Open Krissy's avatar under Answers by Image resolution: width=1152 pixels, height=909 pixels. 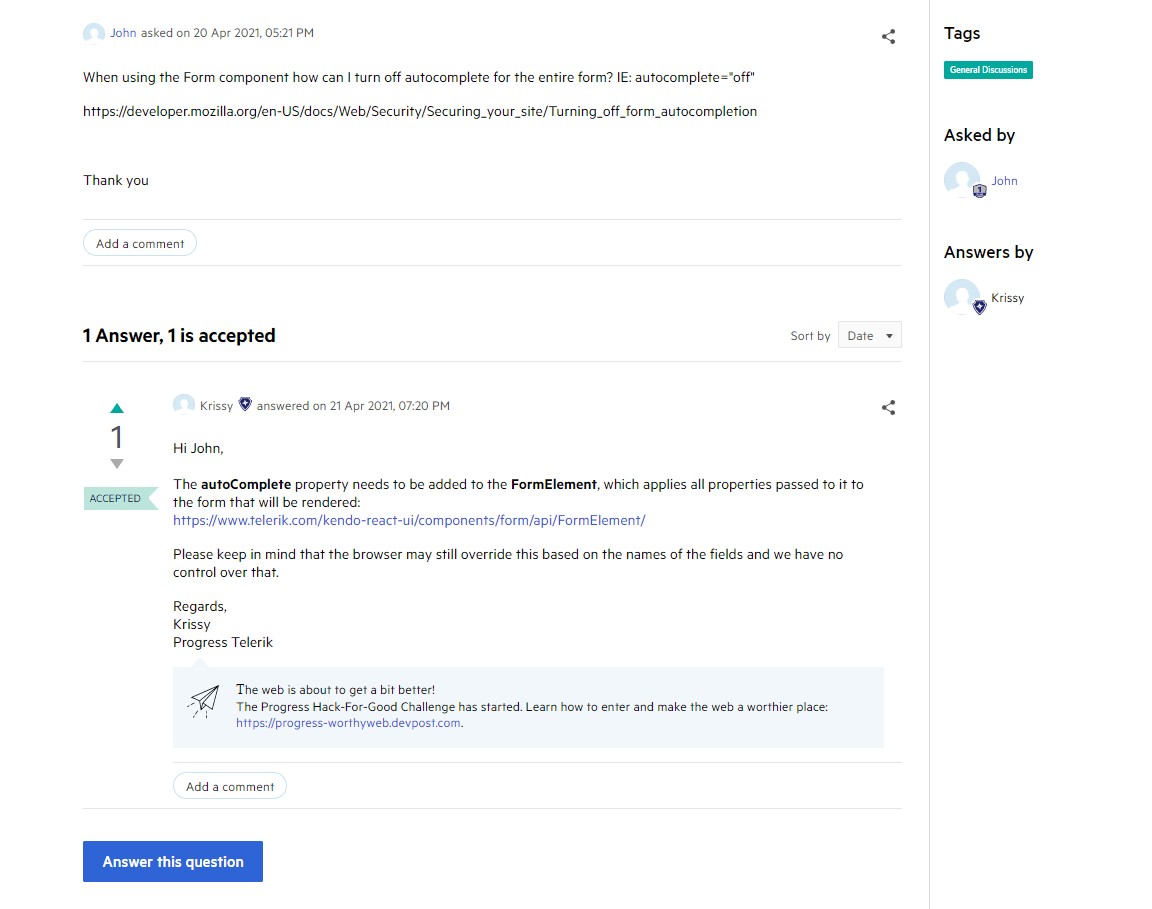tap(962, 297)
